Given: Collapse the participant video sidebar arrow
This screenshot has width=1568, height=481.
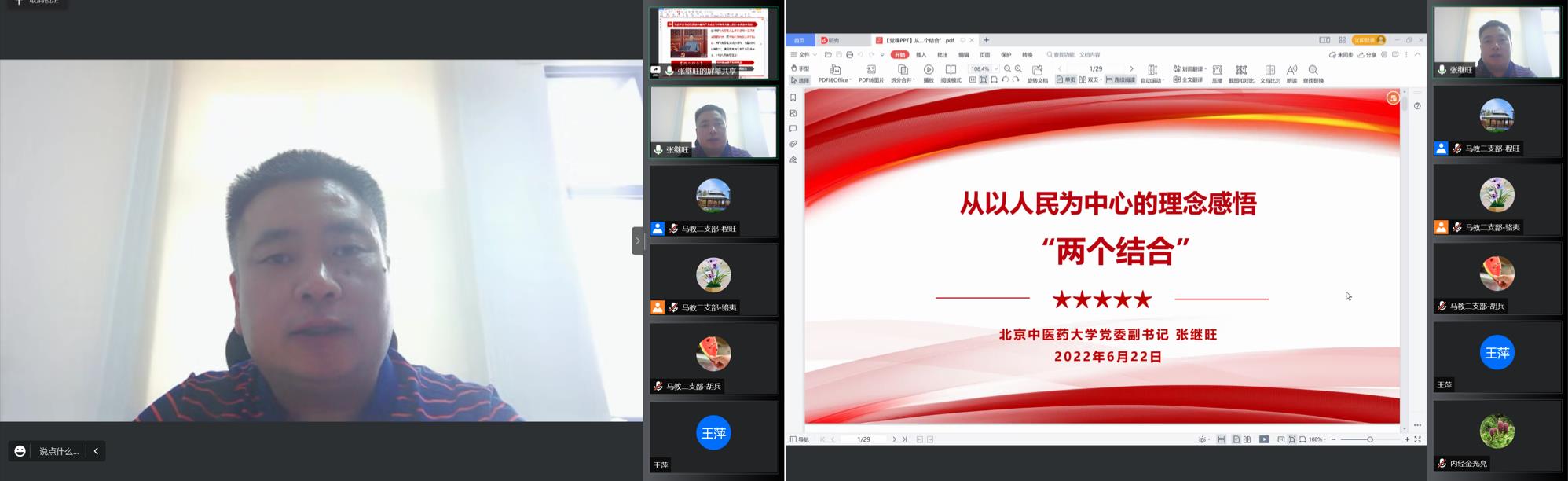Looking at the screenshot, I should (x=637, y=240).
